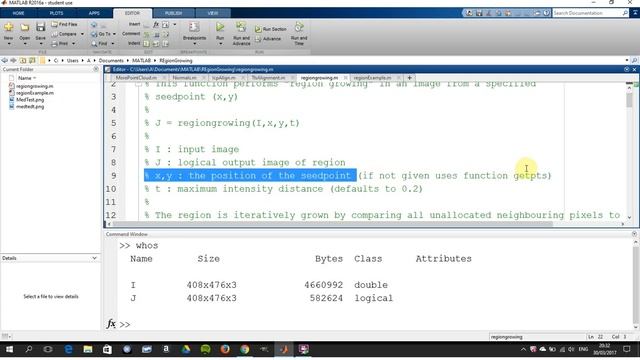
Task: Click the Breakpoints icon
Action: click(194, 27)
